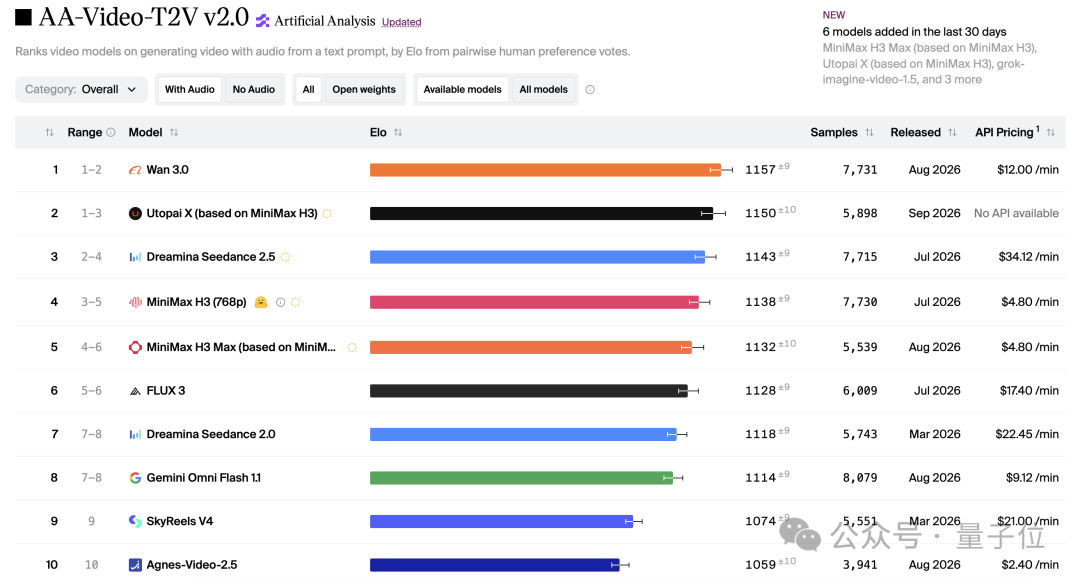Show only Available models
Viewport: 1080px width, 579px height.
click(x=462, y=90)
